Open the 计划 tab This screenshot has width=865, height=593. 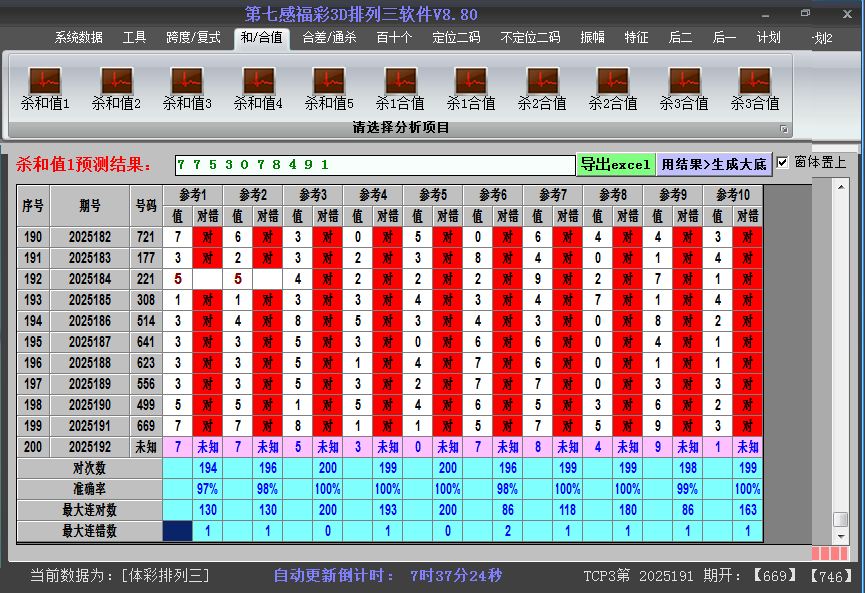point(768,38)
